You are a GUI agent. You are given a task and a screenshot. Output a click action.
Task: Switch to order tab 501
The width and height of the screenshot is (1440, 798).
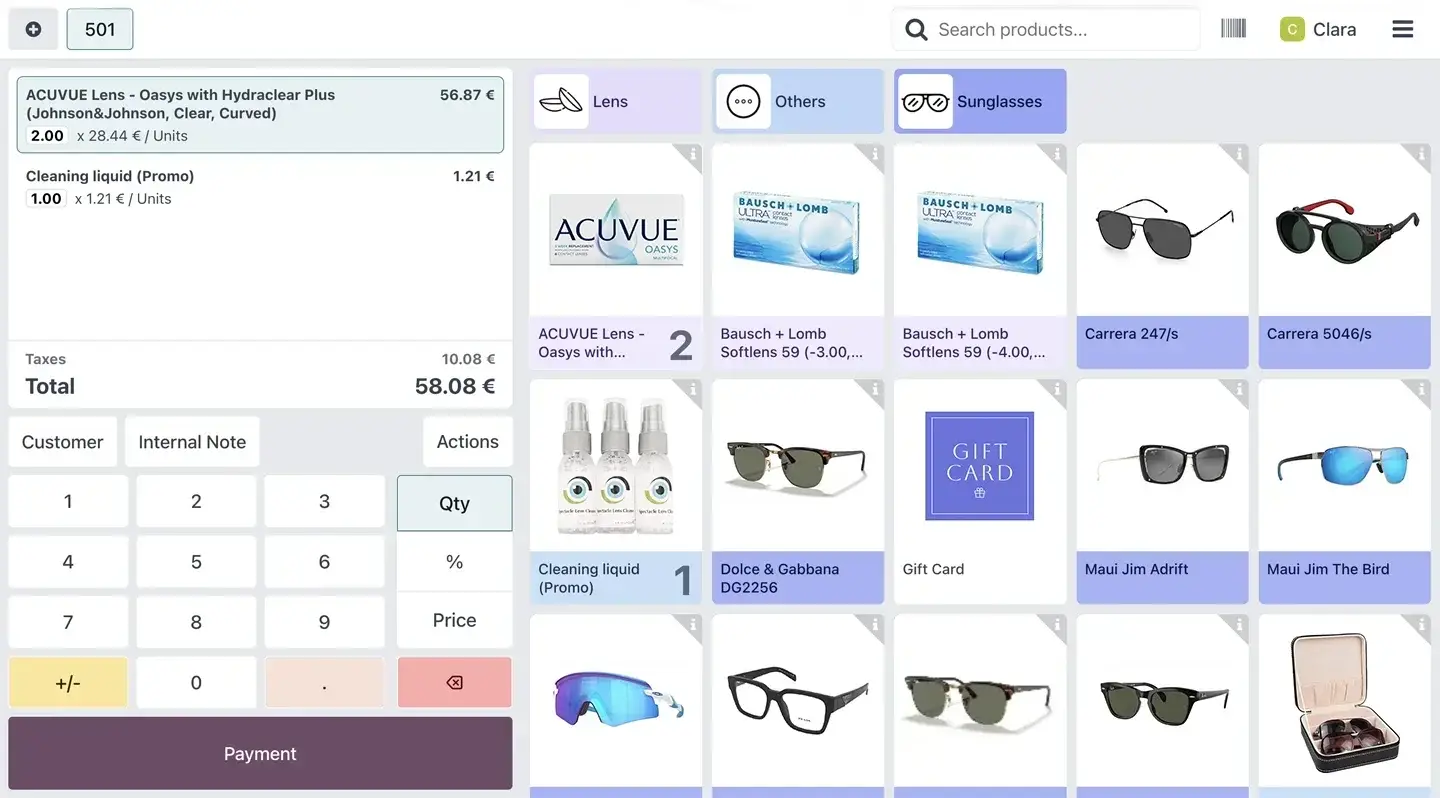pos(100,29)
